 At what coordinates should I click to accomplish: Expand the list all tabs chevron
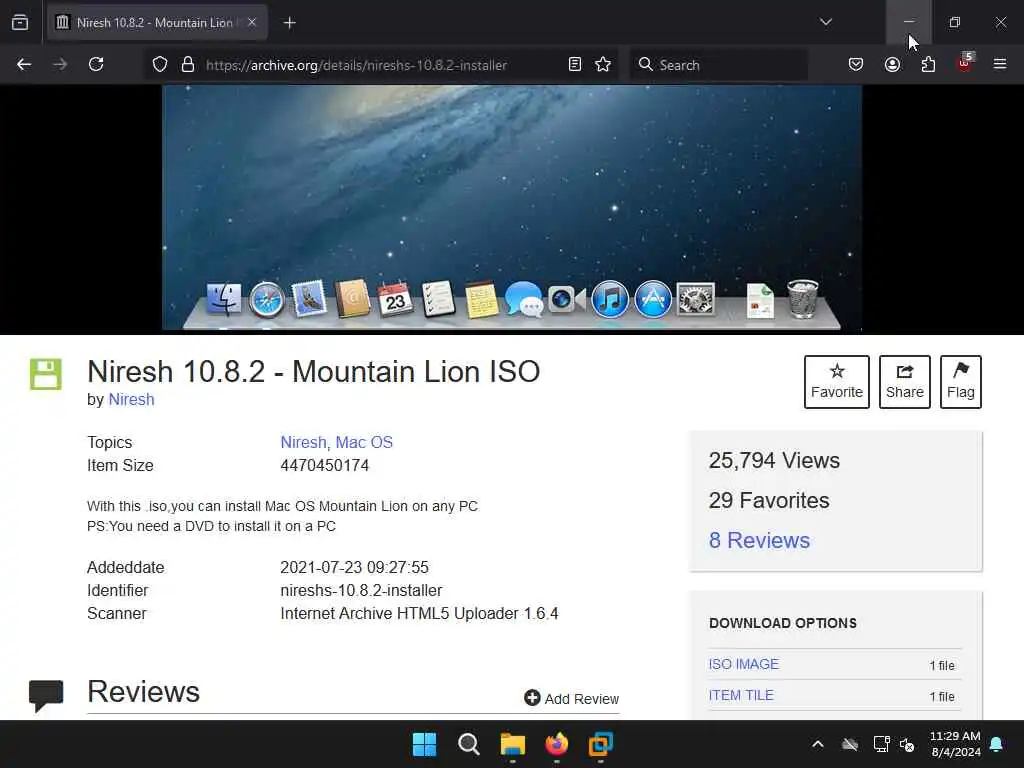pyautogui.click(x=826, y=22)
